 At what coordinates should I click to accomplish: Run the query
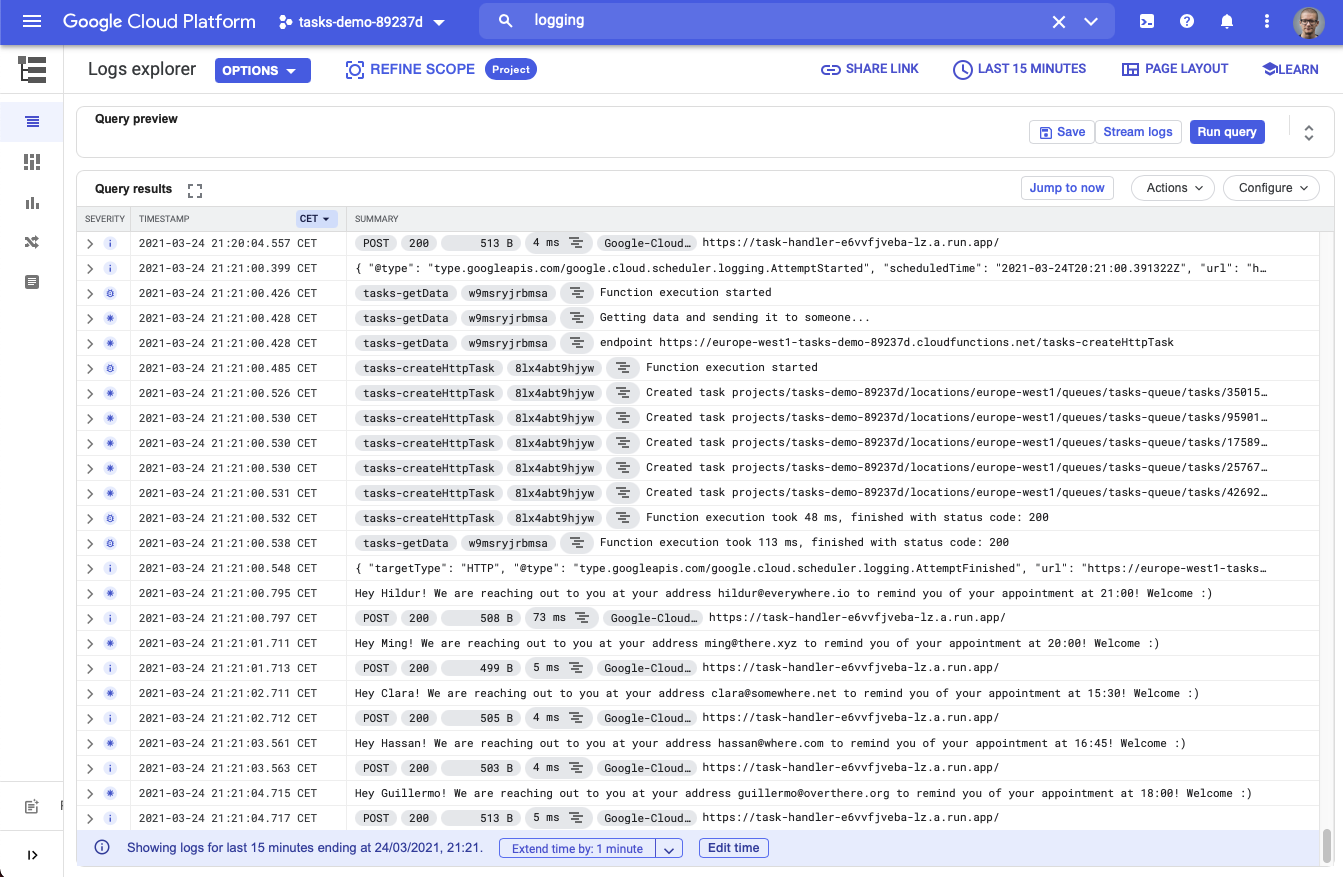pos(1227,132)
